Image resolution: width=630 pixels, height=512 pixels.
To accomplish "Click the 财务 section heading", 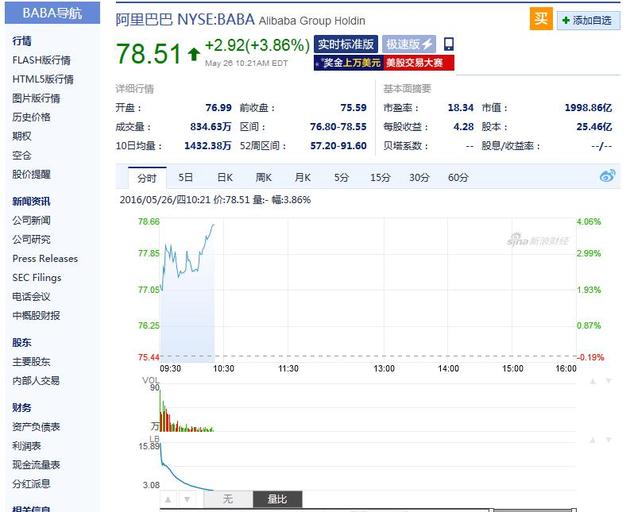I will pos(22,408).
